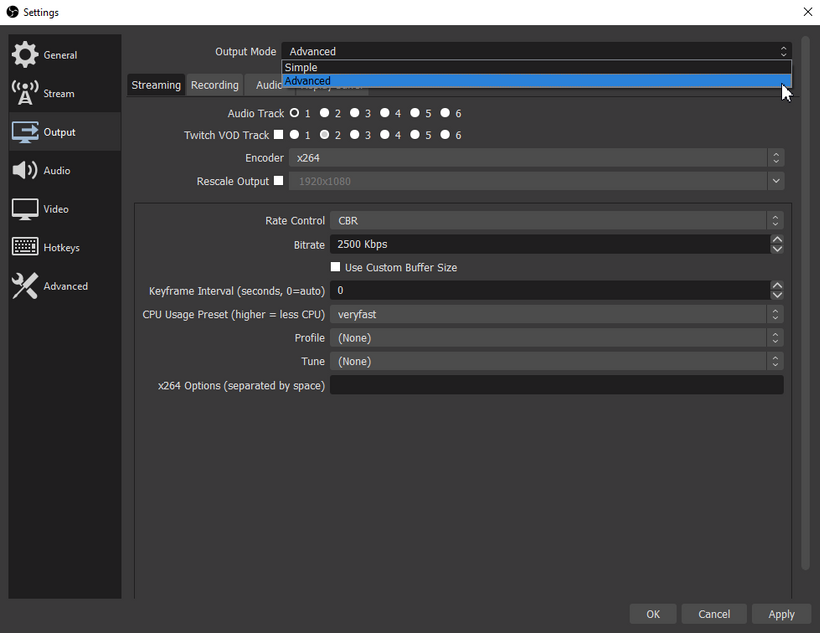
Task: Open General settings gear icon
Action: tap(25, 54)
